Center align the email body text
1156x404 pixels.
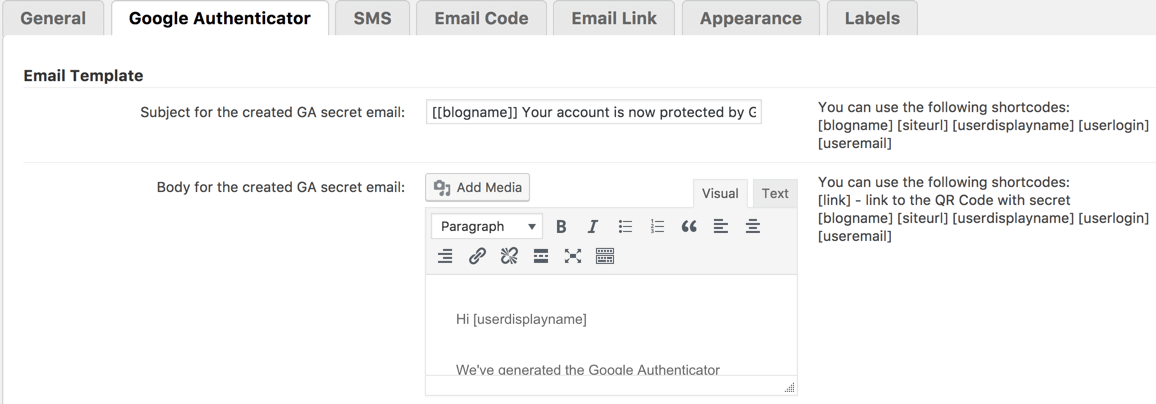tap(752, 227)
